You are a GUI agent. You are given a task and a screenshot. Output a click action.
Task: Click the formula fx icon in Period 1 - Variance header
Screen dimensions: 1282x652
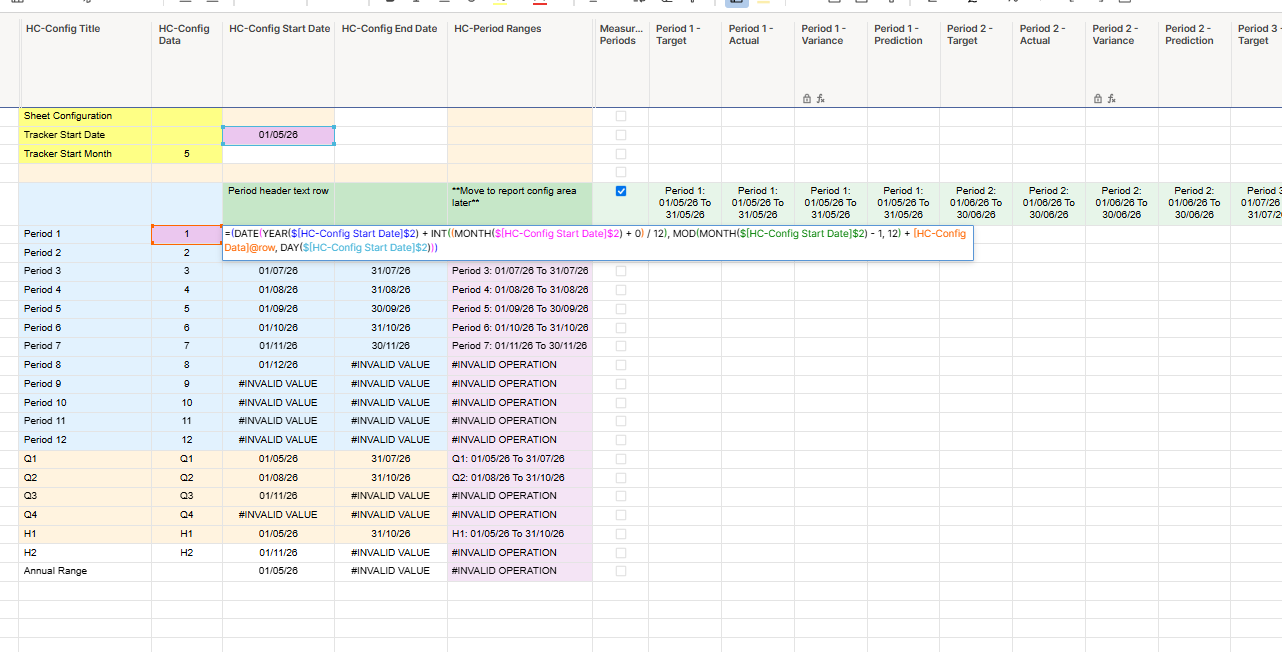coord(820,98)
